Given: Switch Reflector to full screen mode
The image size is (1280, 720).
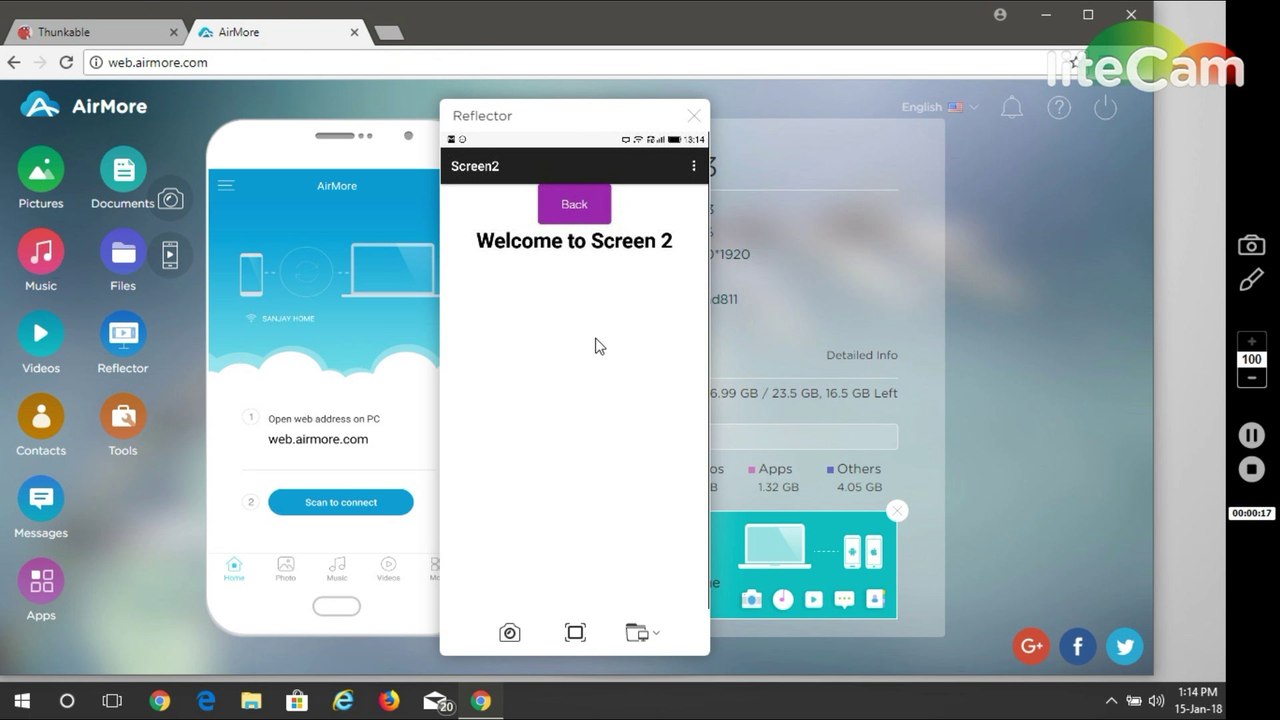Looking at the screenshot, I should click(575, 633).
